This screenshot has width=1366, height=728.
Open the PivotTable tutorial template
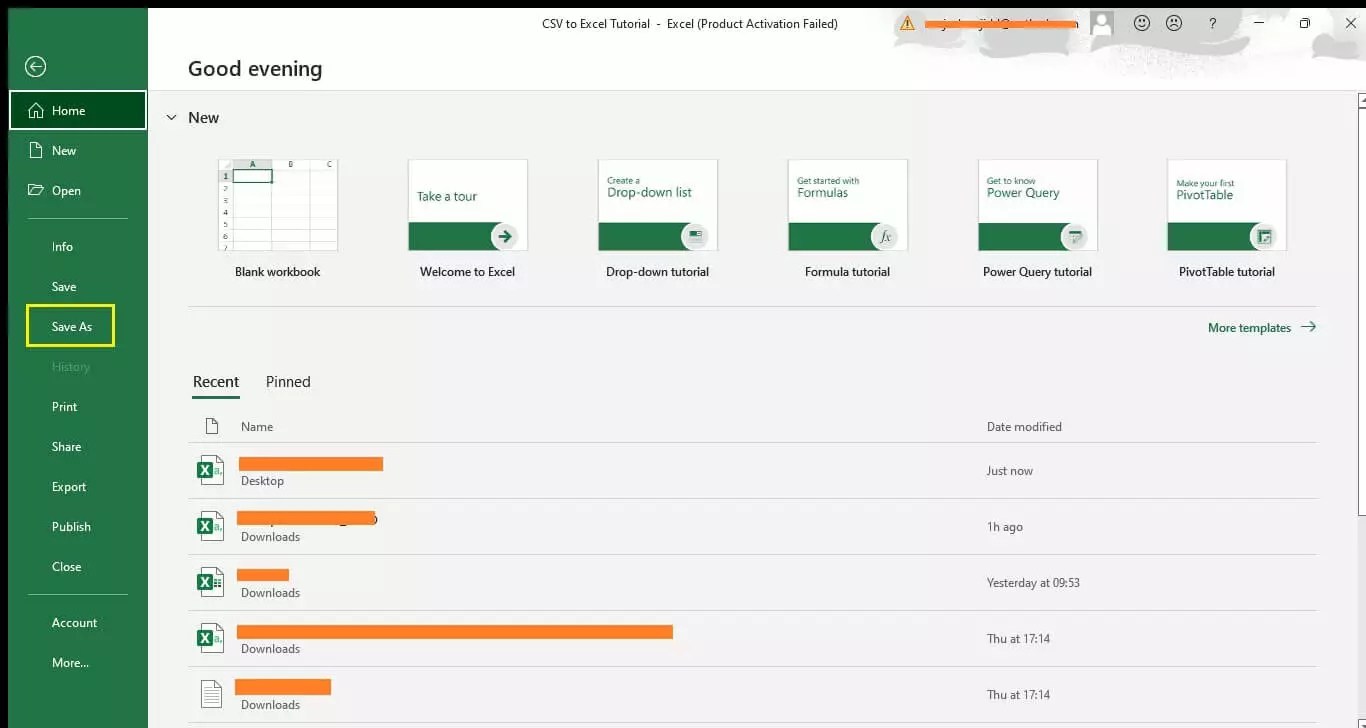point(1226,205)
